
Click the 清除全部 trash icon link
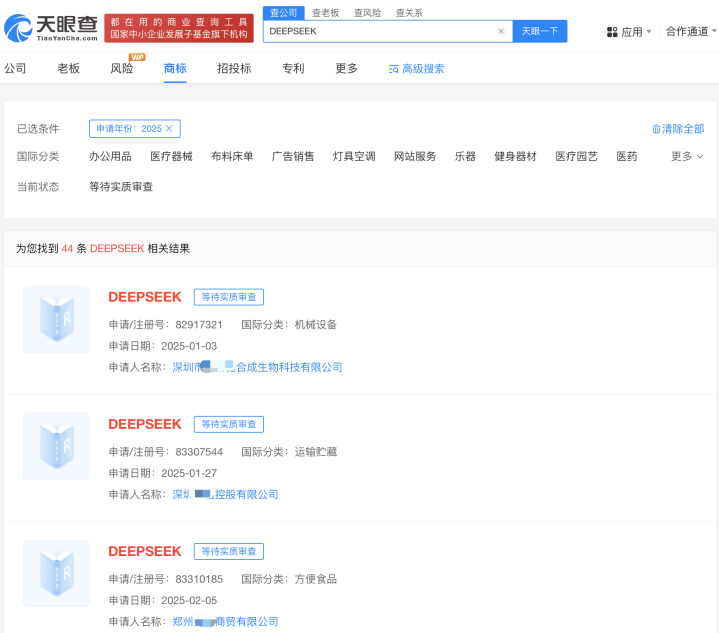tap(656, 129)
